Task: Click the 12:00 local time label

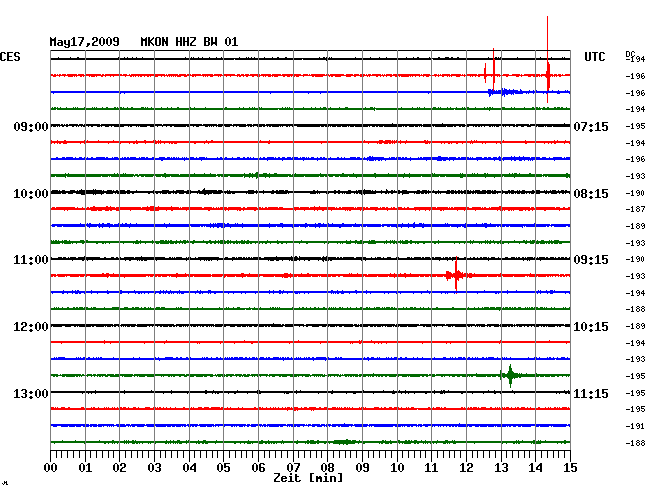Action: click(x=31, y=327)
